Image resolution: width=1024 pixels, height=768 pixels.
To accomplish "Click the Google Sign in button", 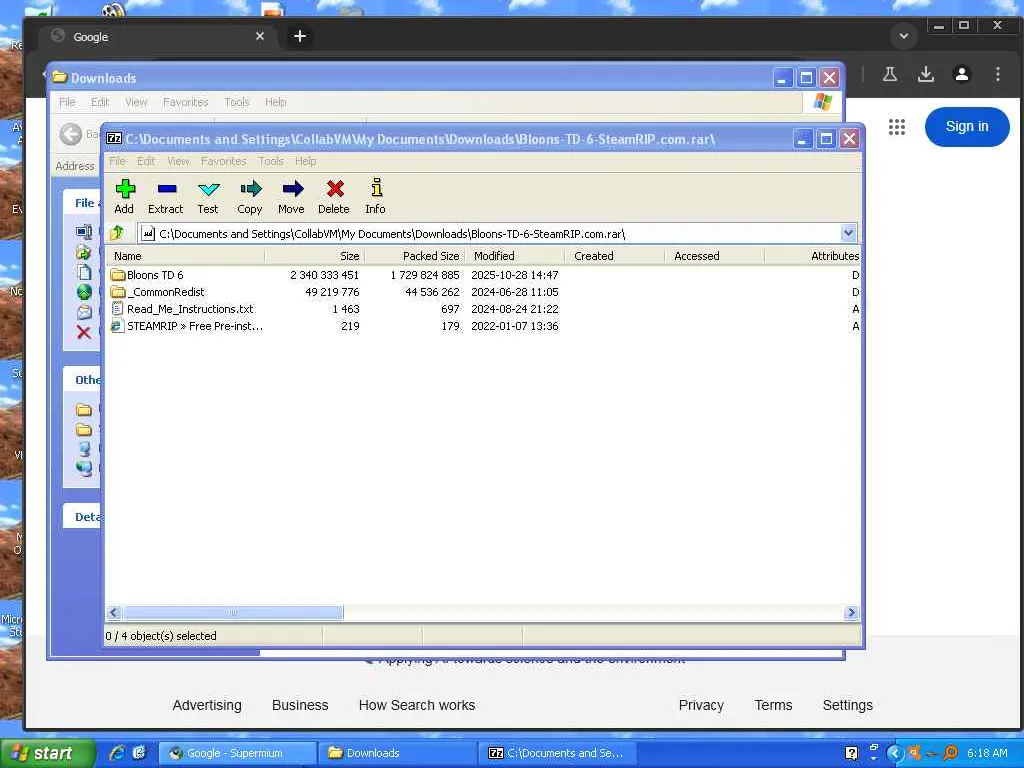I will point(967,127).
